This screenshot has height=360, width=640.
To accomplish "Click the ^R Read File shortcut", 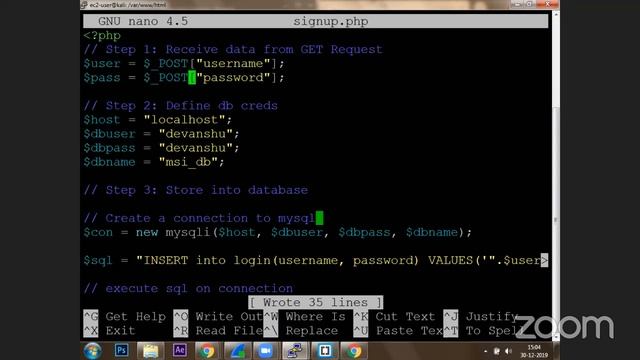I will (218, 331).
